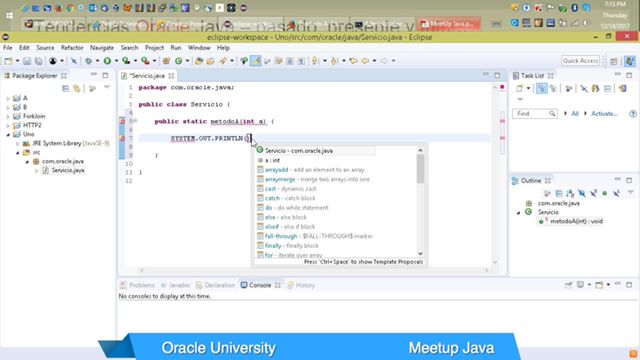Screen dimensions: 640x360
Task: Open the Refactor menu
Action: [72, 48]
